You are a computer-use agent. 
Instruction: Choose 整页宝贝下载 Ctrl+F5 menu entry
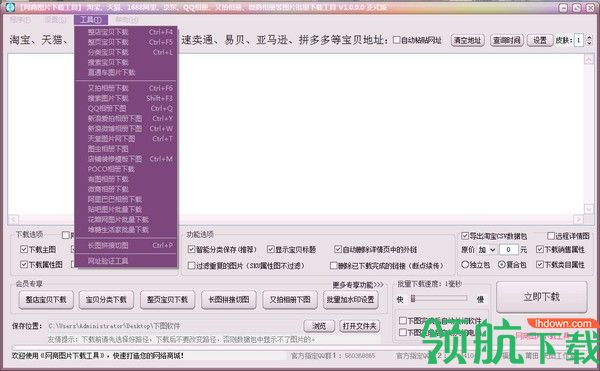126,42
